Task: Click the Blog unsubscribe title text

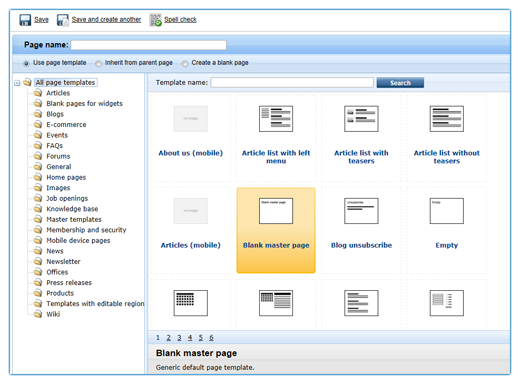Action: [x=361, y=245]
